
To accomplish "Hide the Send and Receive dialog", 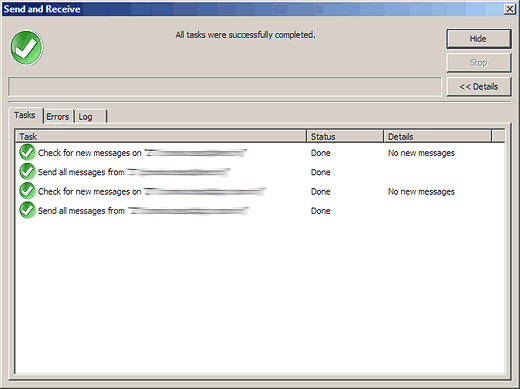I will (x=478, y=39).
